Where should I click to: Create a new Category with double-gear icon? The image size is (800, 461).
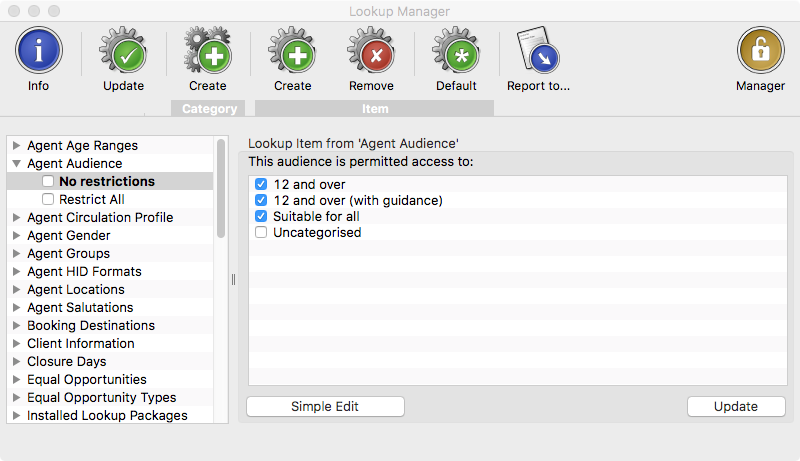[x=208, y=50]
